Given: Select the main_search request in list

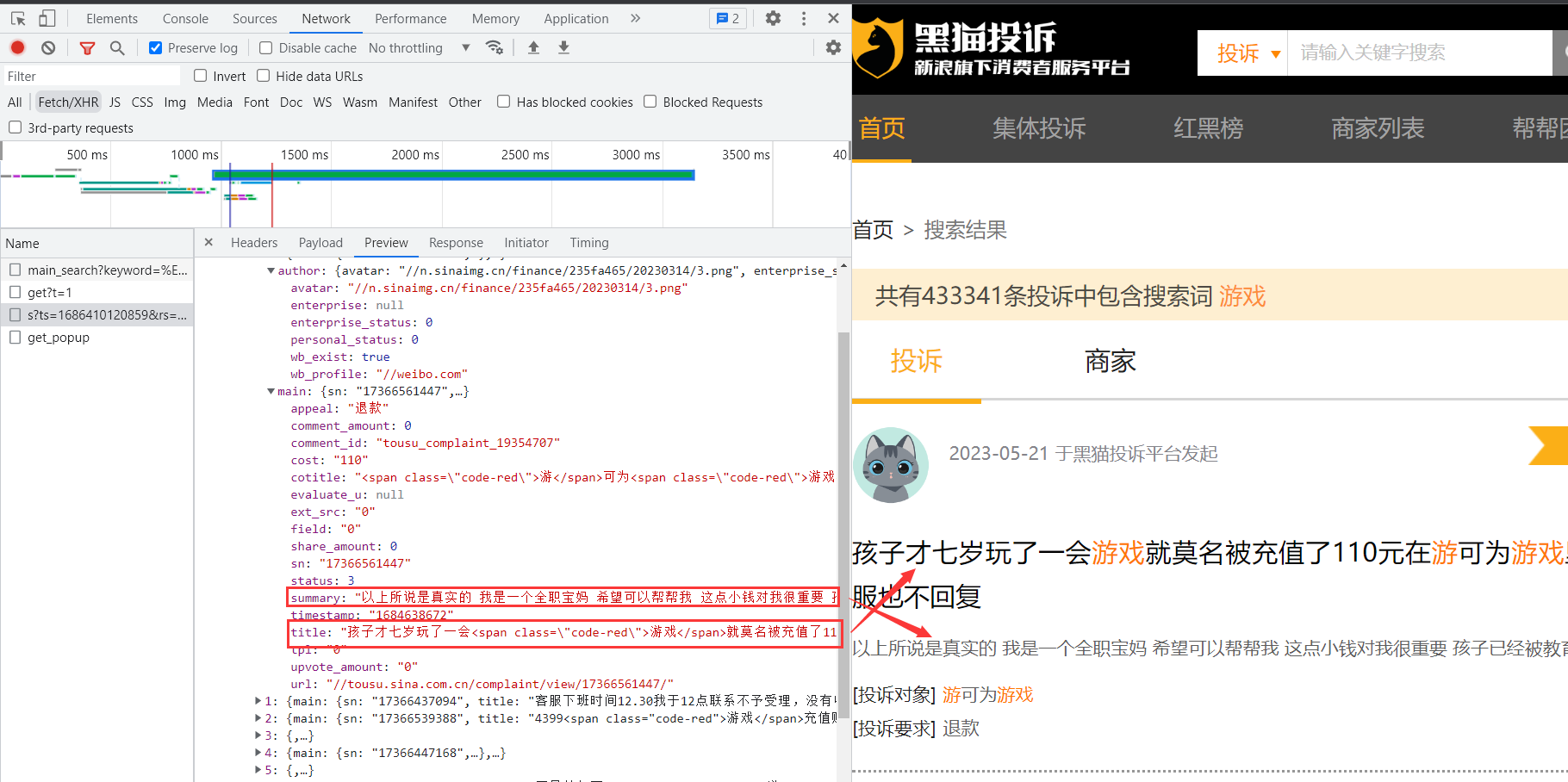Looking at the screenshot, I should [107, 270].
